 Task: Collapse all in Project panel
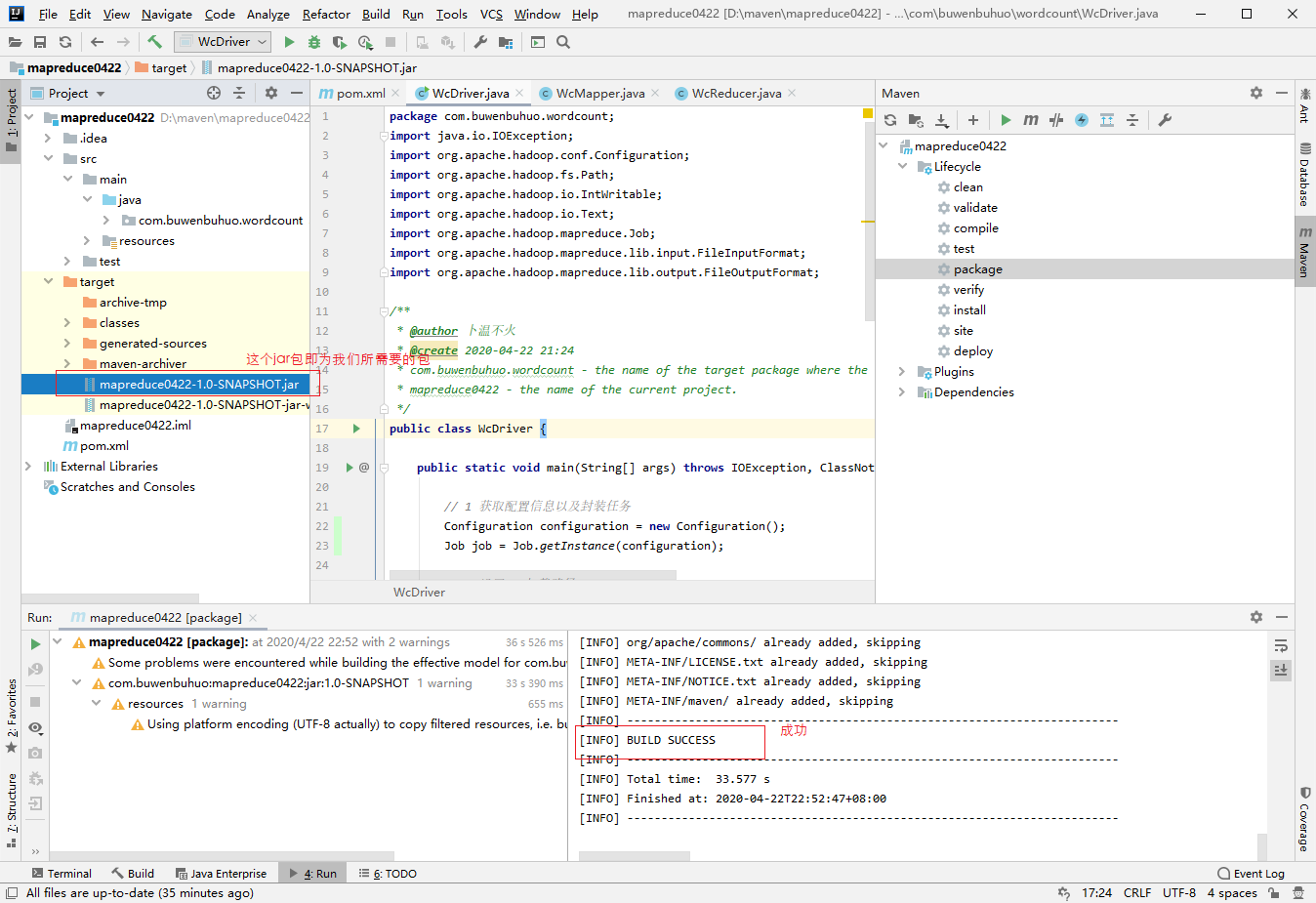[x=239, y=93]
